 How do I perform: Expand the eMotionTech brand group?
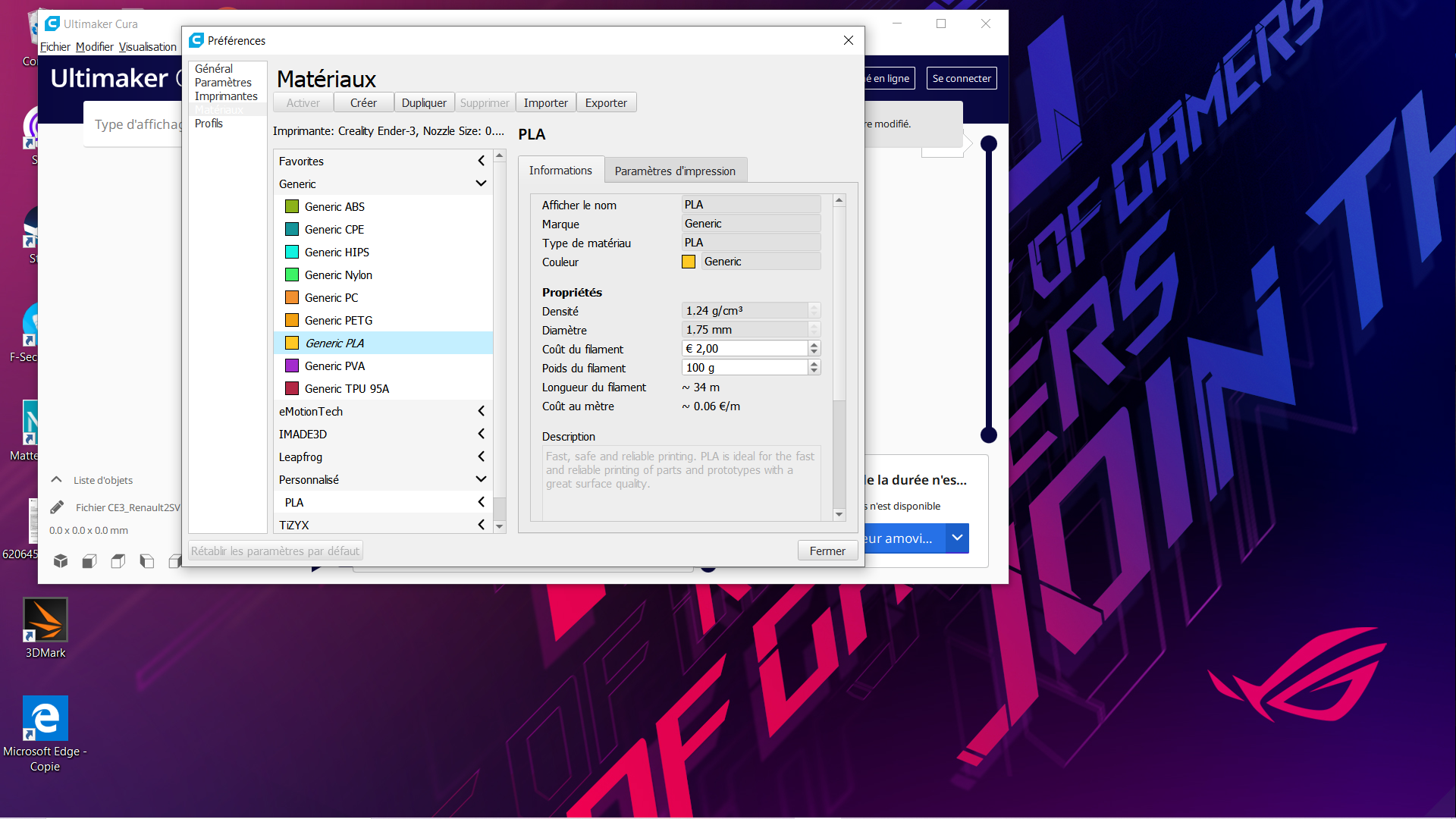click(x=481, y=411)
